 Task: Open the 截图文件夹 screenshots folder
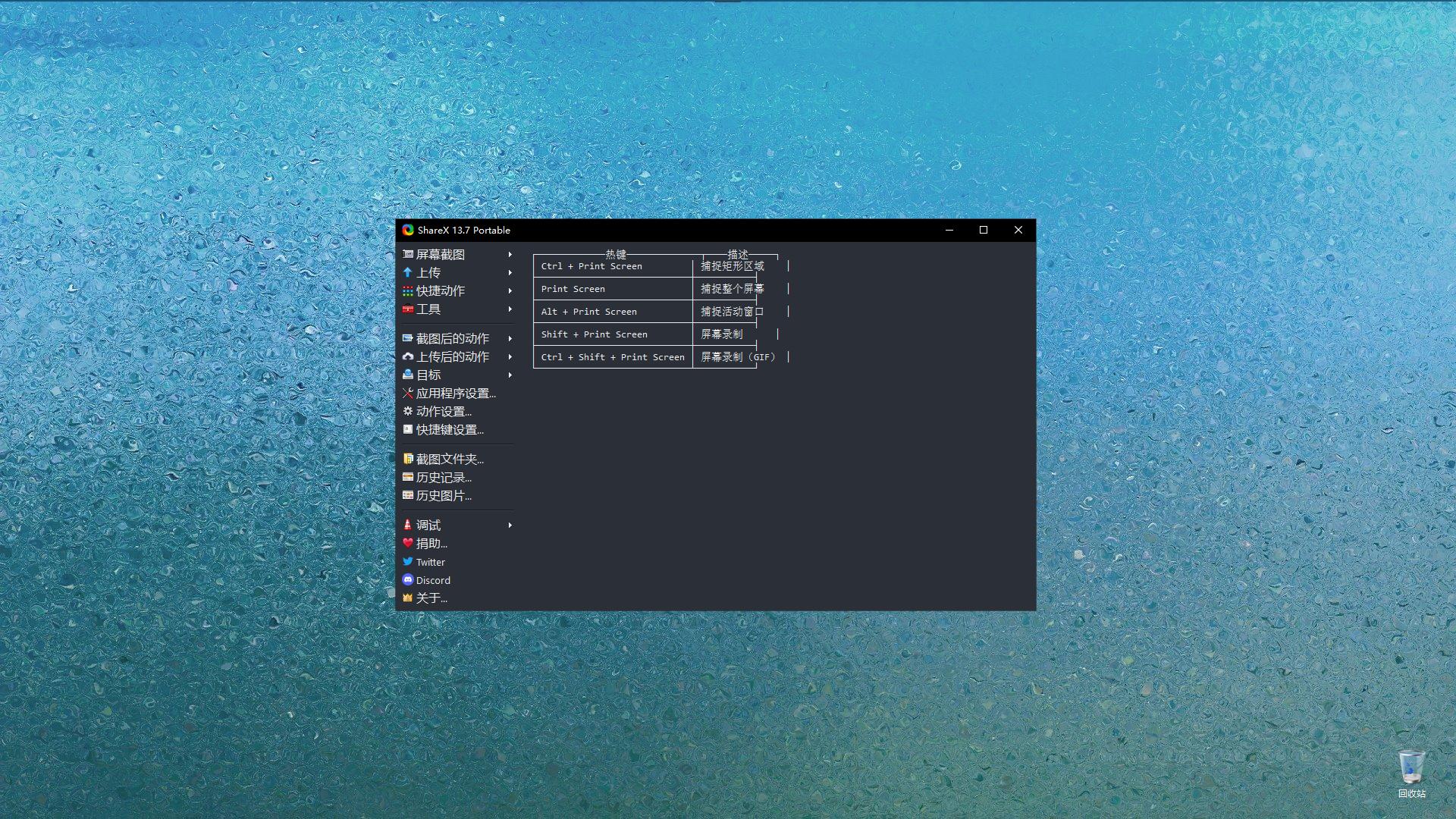(x=449, y=460)
